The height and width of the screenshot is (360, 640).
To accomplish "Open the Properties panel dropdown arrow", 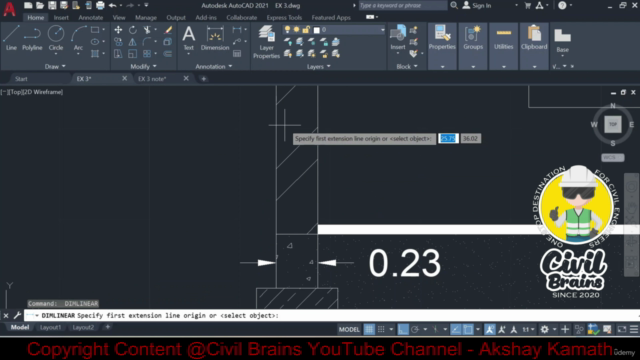I will pos(442,67).
